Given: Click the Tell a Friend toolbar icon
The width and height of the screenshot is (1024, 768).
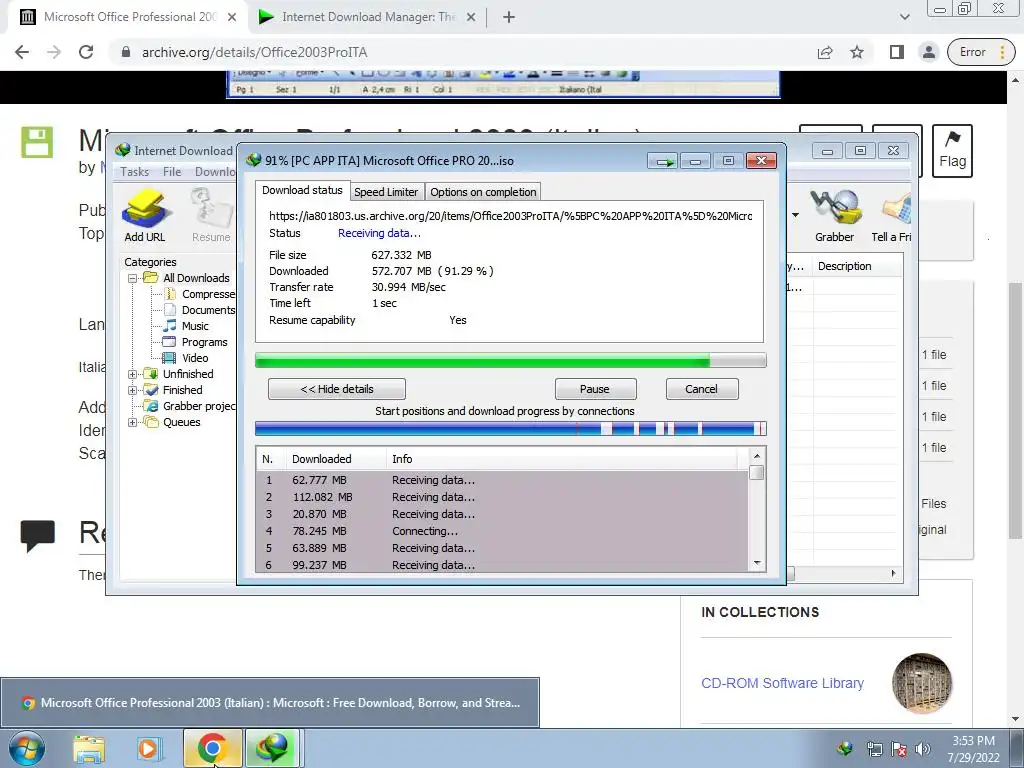Looking at the screenshot, I should point(892,216).
